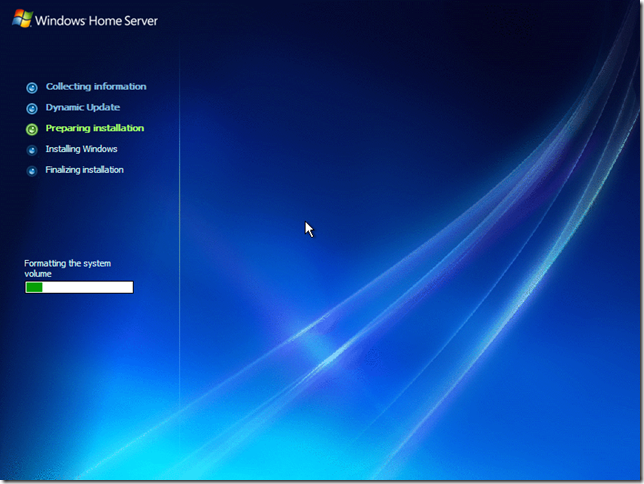Image resolution: width=644 pixels, height=484 pixels.
Task: Click the Windows flag logo
Action: pos(22,19)
